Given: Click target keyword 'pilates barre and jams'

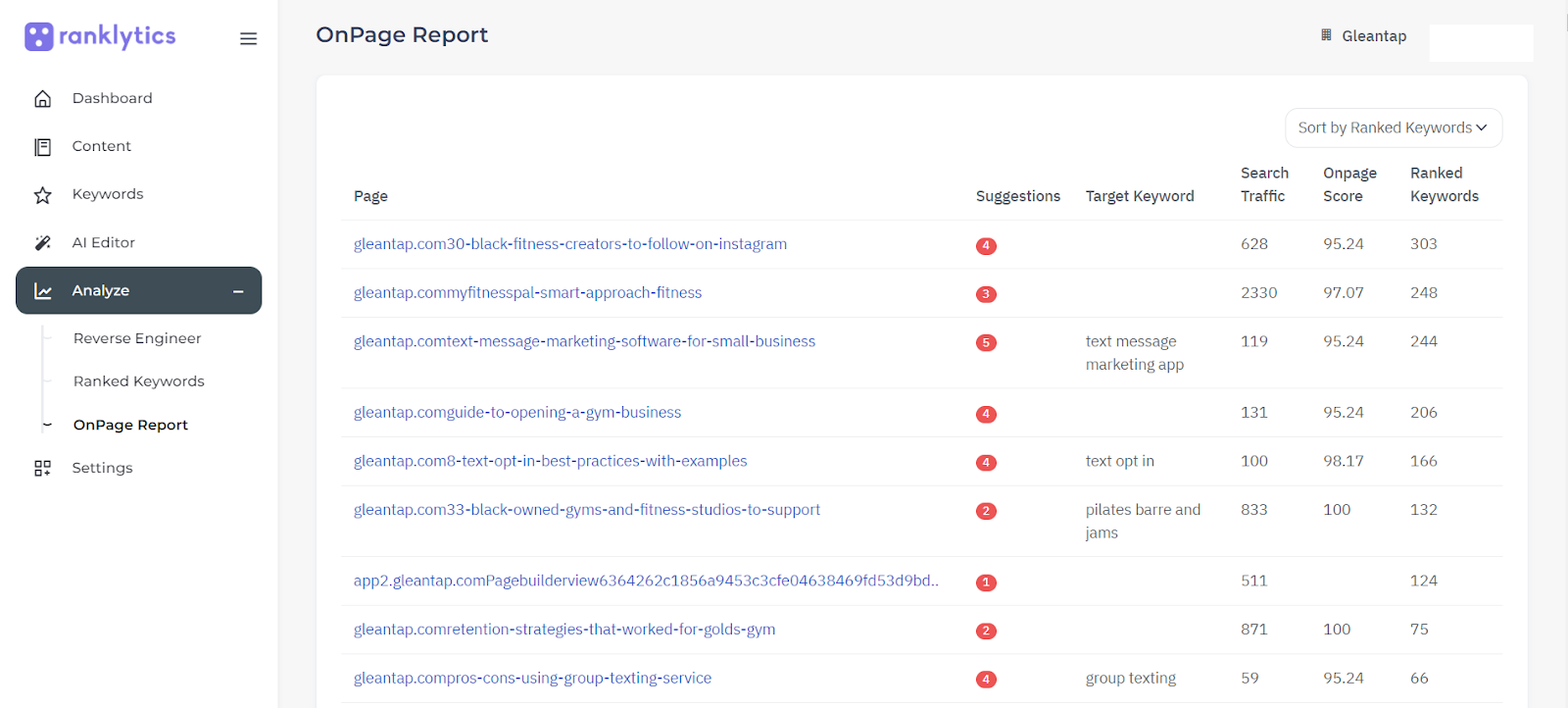Looking at the screenshot, I should 1143,522.
